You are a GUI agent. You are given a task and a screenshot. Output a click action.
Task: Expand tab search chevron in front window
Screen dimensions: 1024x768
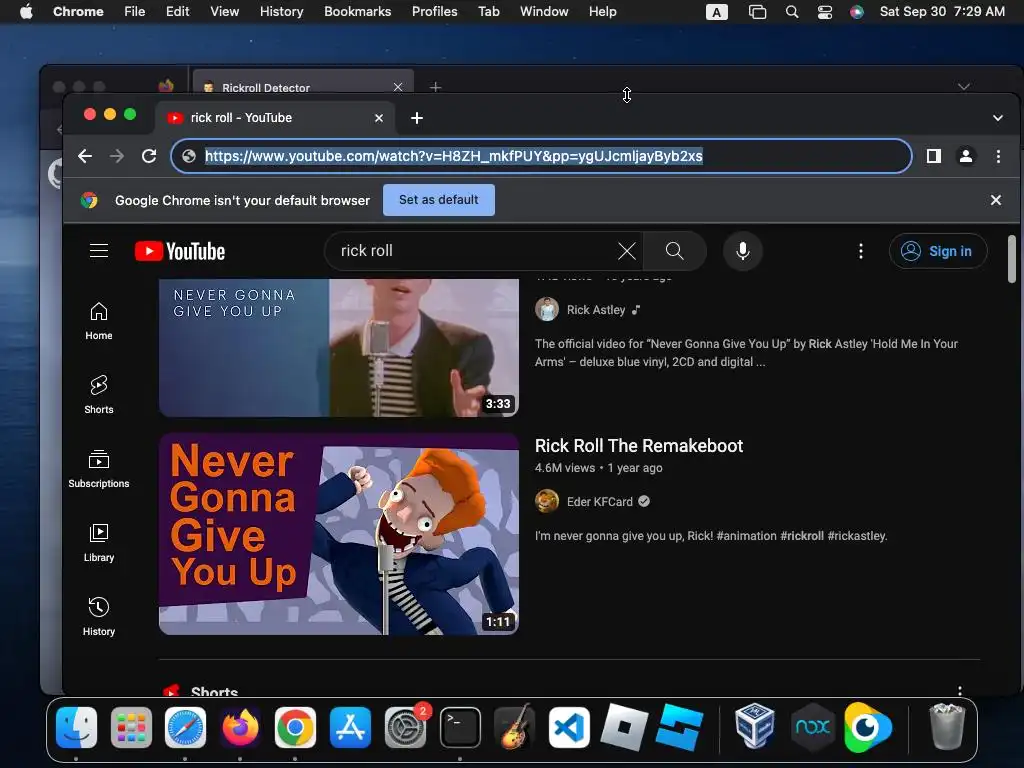pyautogui.click(x=997, y=118)
